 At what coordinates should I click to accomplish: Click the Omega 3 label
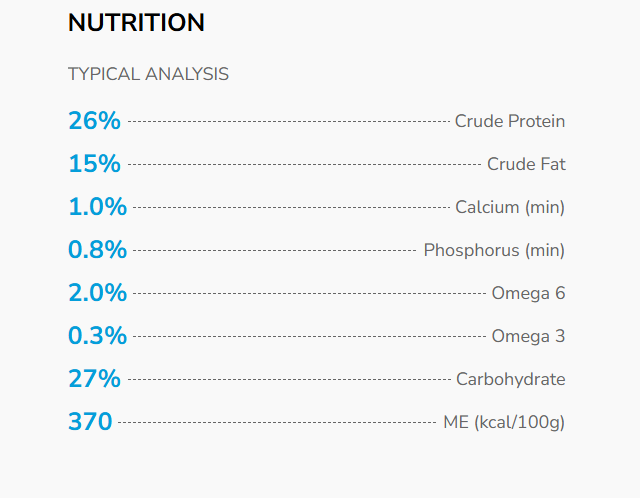(x=527, y=336)
